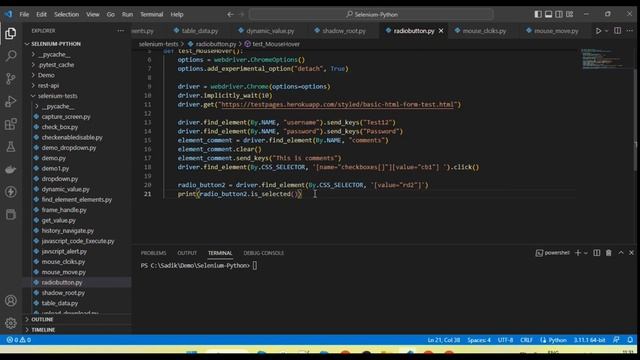This screenshot has height=360, width=640.
Task: Click Spaces: 4 indentation setting
Action: (479, 340)
